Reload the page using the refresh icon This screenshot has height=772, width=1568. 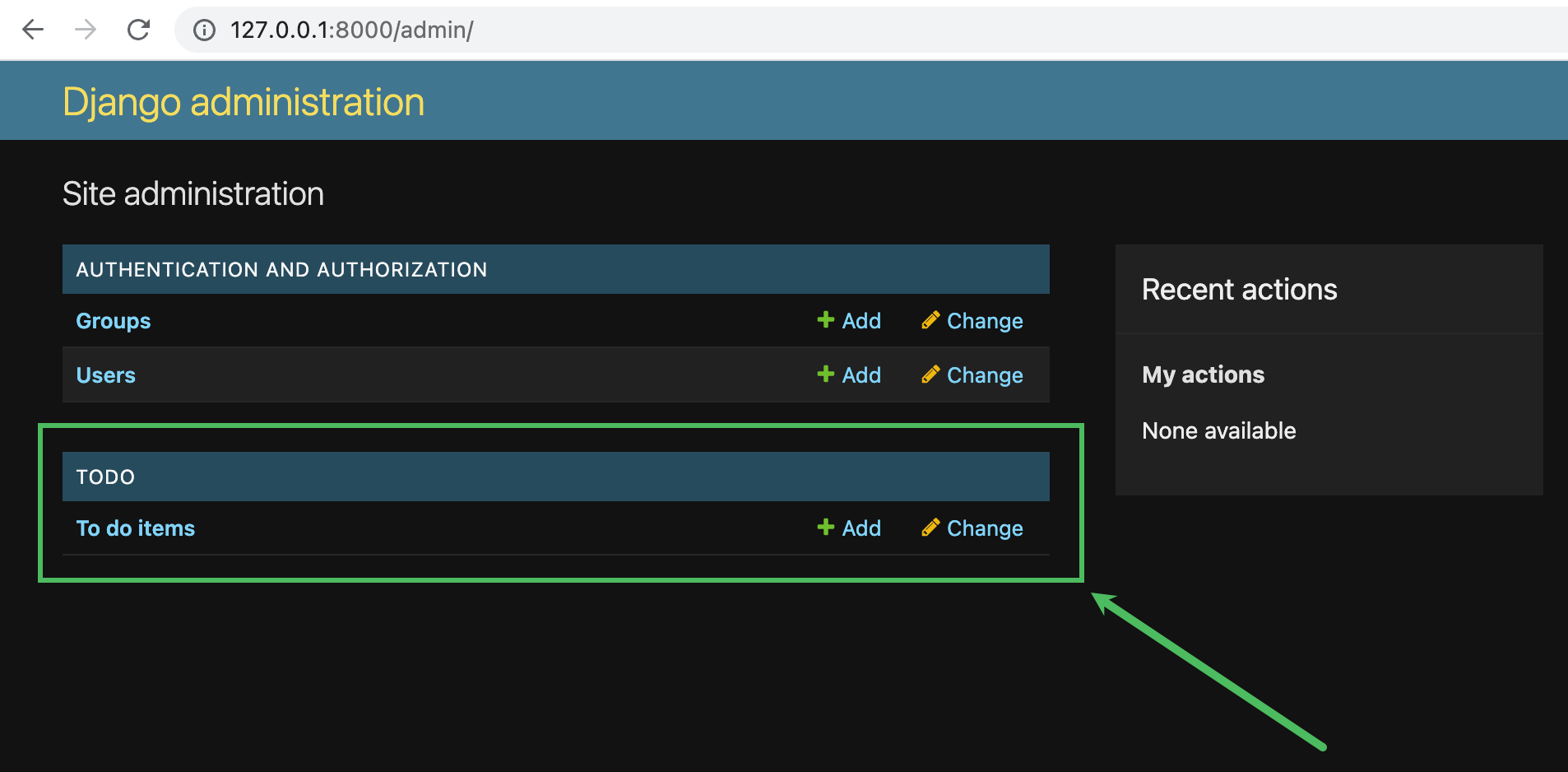pyautogui.click(x=139, y=30)
